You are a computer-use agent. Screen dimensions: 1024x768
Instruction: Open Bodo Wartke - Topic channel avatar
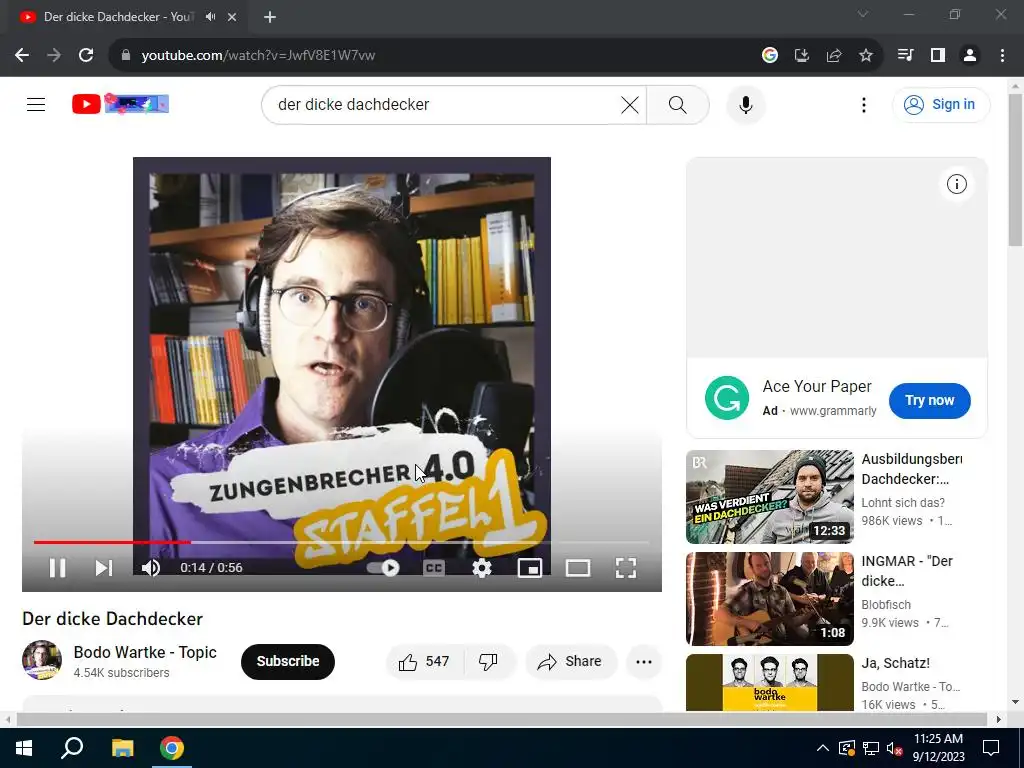pyautogui.click(x=42, y=660)
